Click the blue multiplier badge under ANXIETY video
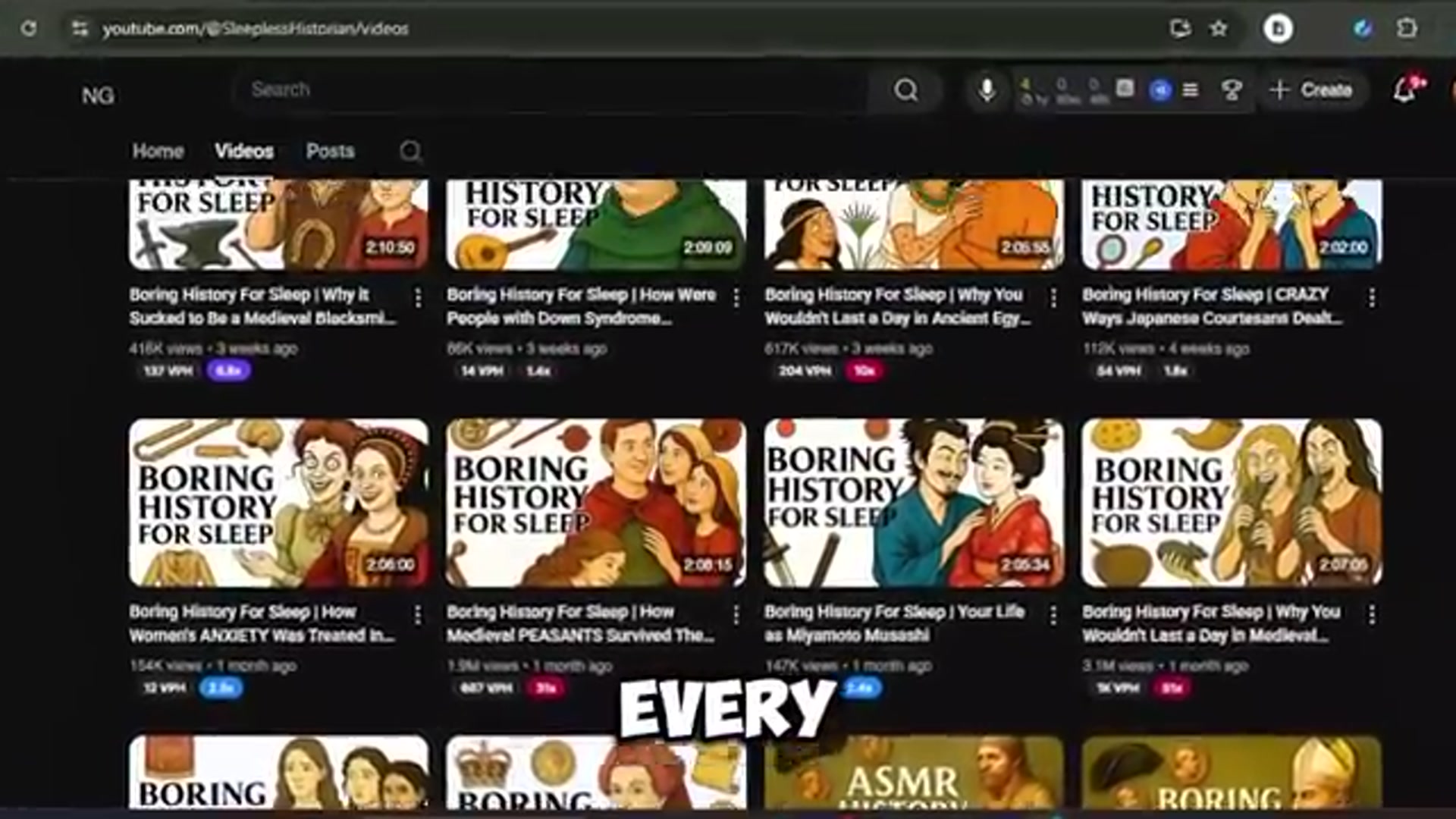Image resolution: width=1456 pixels, height=819 pixels. pyautogui.click(x=221, y=688)
